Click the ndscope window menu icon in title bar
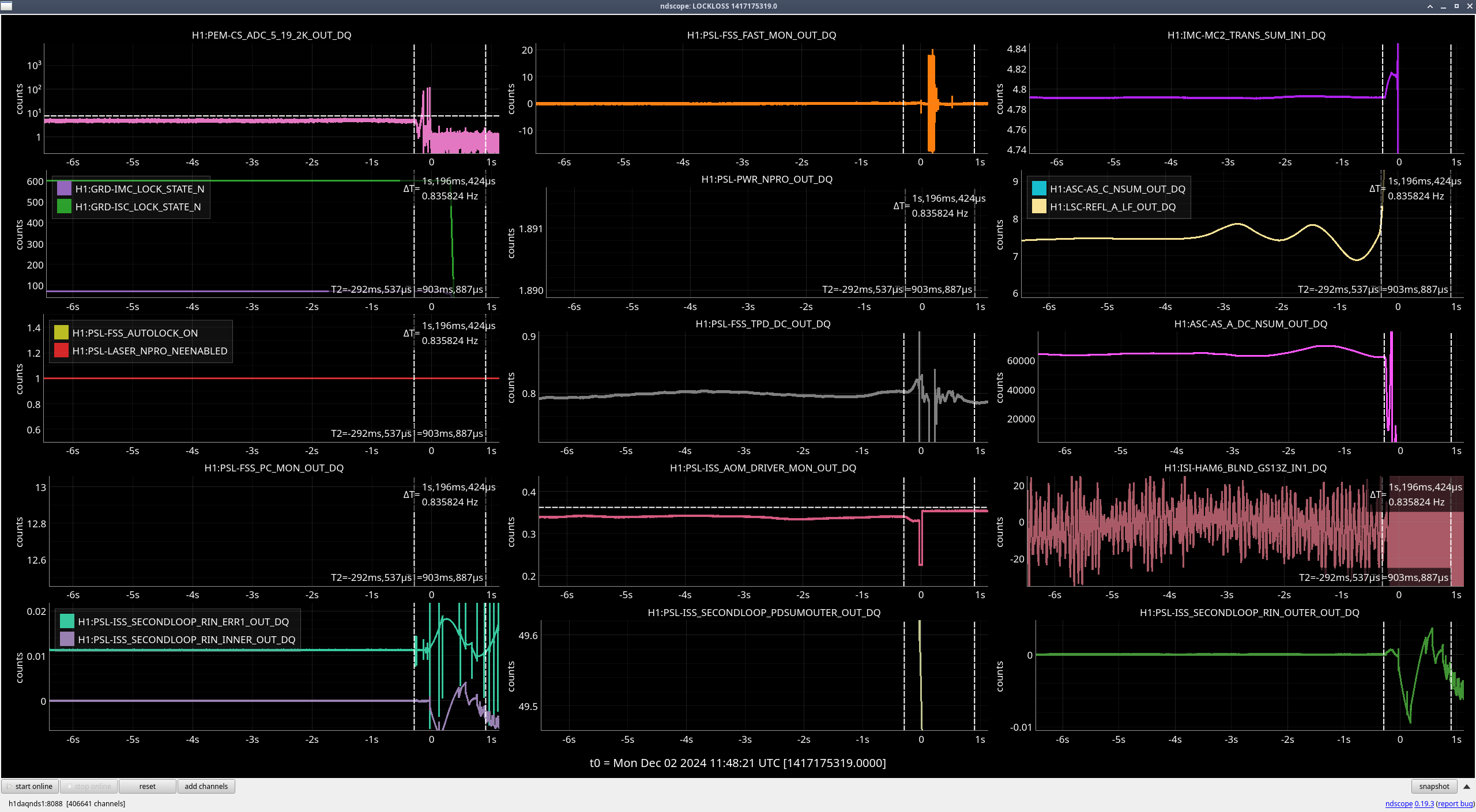 coord(6,6)
